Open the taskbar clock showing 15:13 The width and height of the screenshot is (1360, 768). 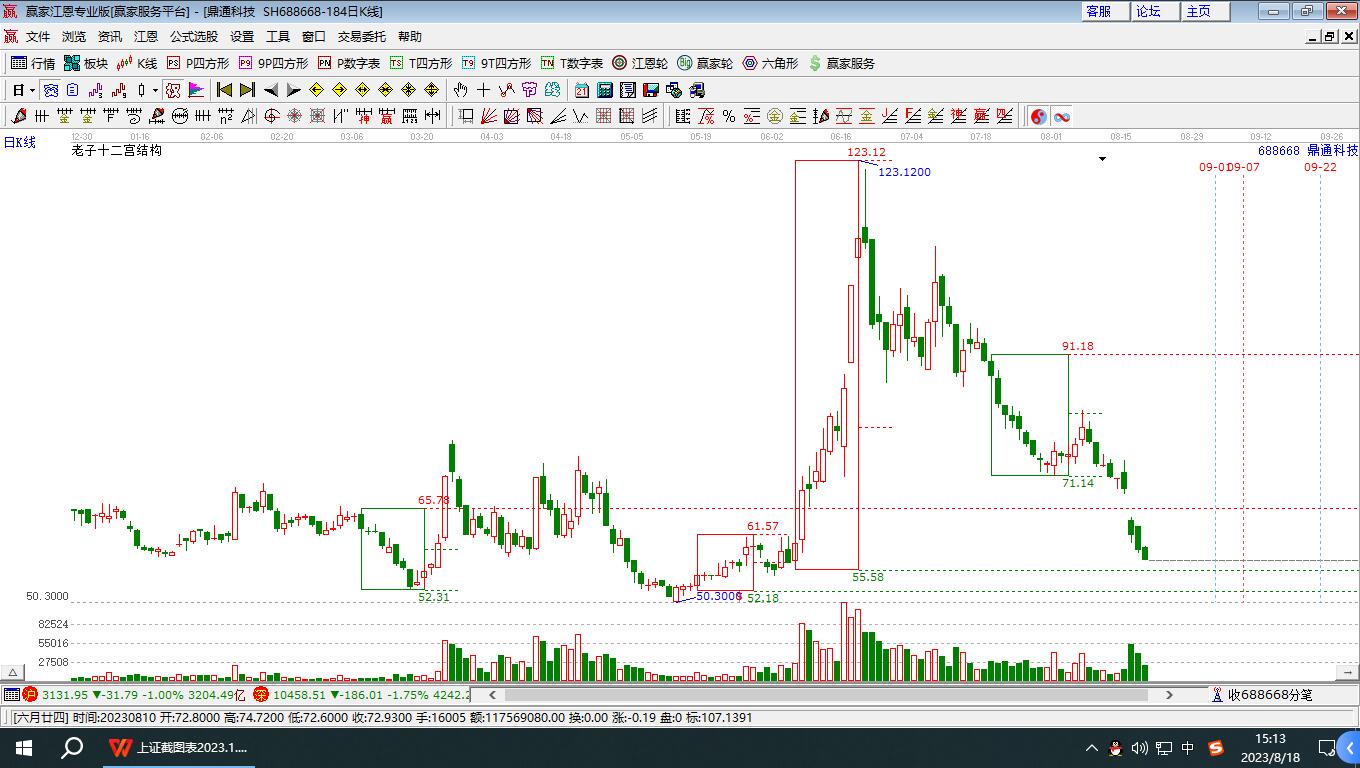[1272, 748]
